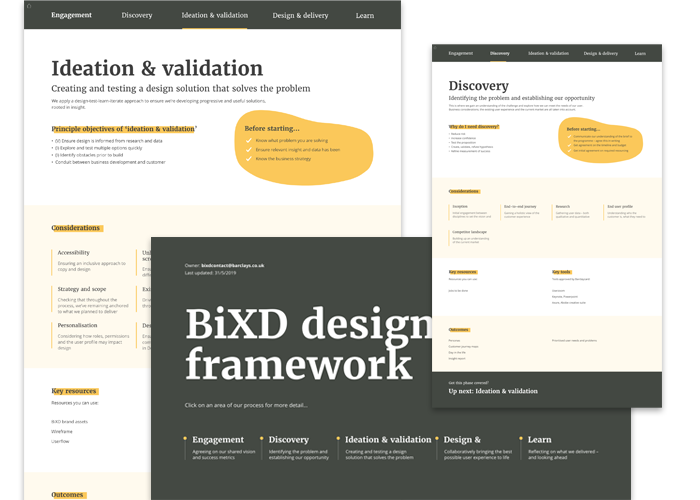Click 'Key tools' heading on Discovery page
Image resolution: width=700 pixels, height=500 pixels.
pyautogui.click(x=562, y=272)
